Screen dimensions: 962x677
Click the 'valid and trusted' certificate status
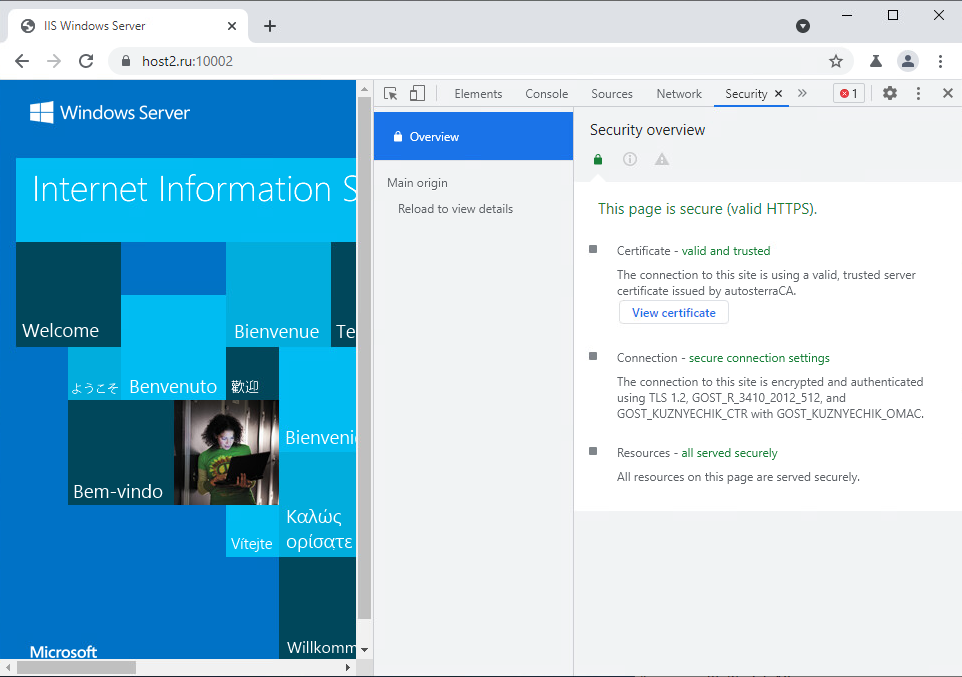726,250
